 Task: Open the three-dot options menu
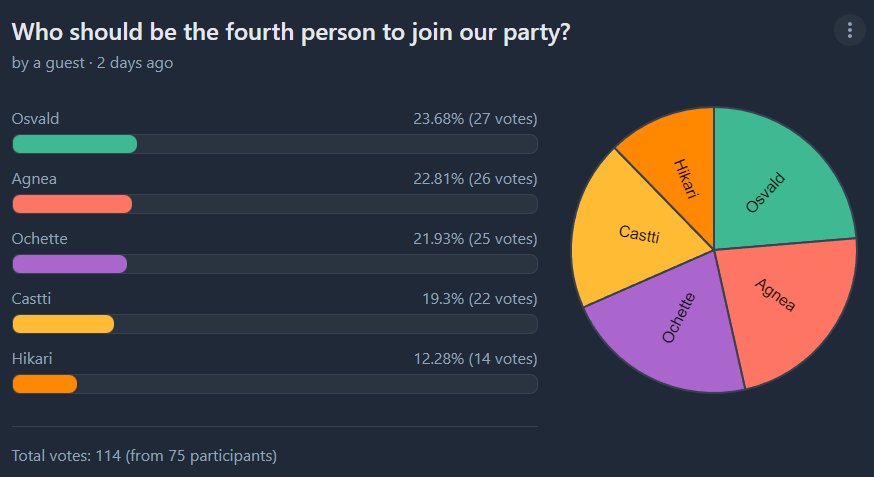pyautogui.click(x=849, y=30)
